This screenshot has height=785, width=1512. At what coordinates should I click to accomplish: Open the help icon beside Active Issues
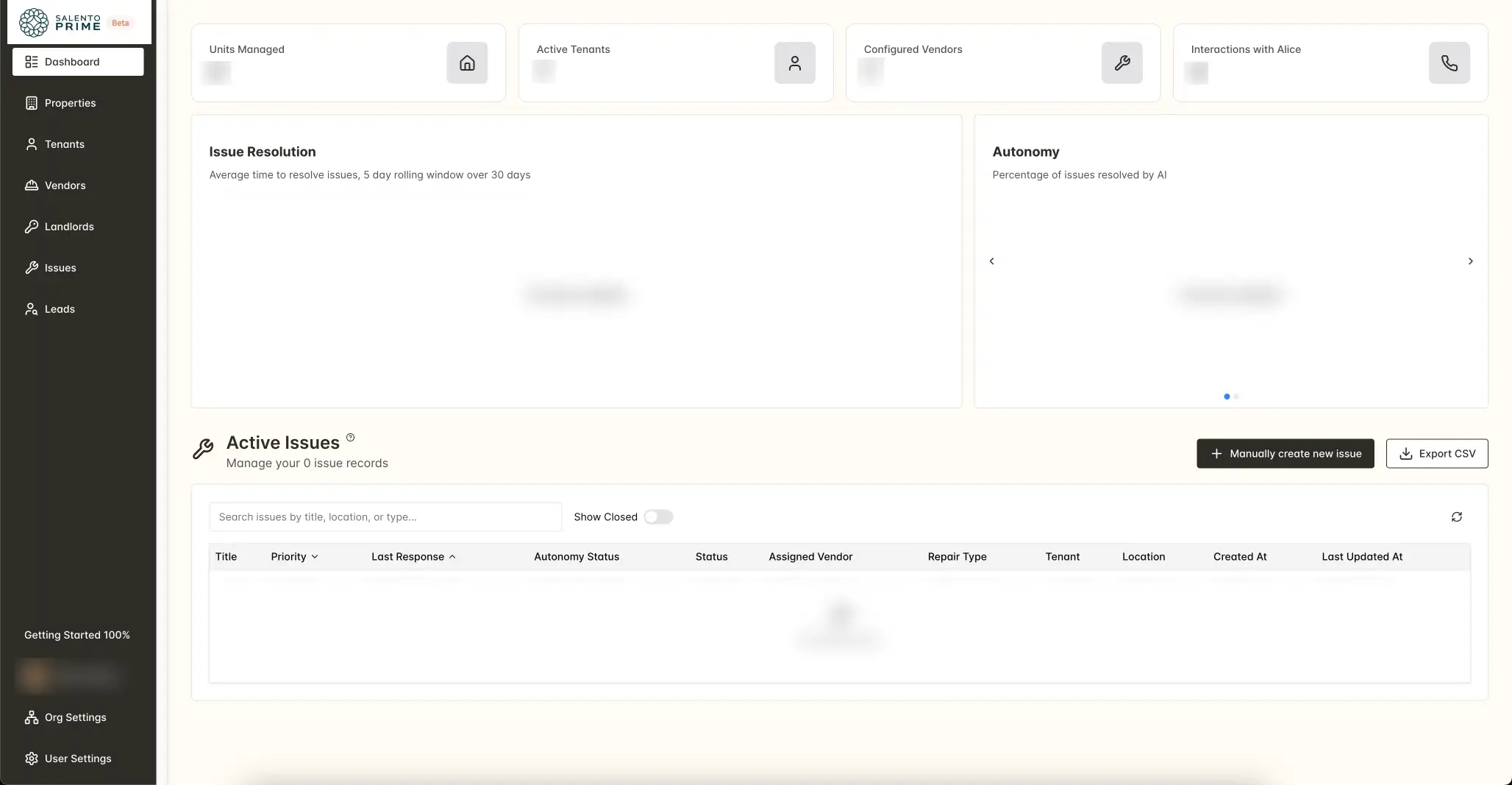click(350, 438)
